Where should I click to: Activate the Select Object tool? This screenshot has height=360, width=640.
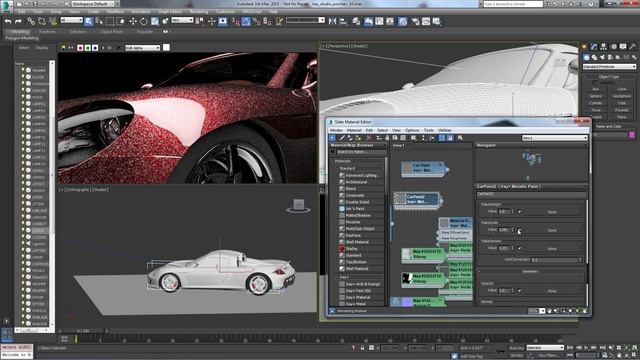[x=89, y=21]
